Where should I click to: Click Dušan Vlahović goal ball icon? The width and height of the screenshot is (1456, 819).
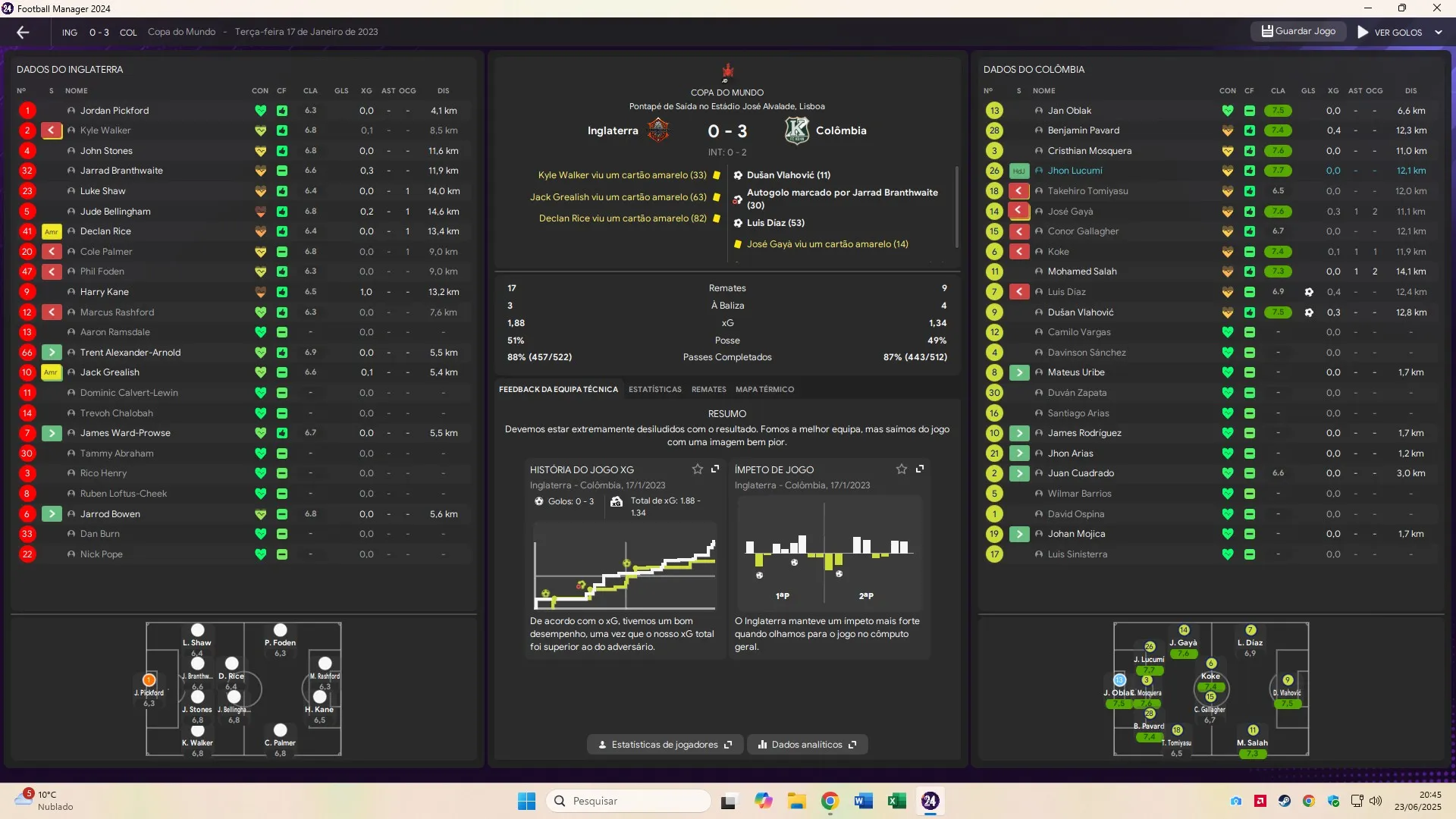coord(1308,312)
